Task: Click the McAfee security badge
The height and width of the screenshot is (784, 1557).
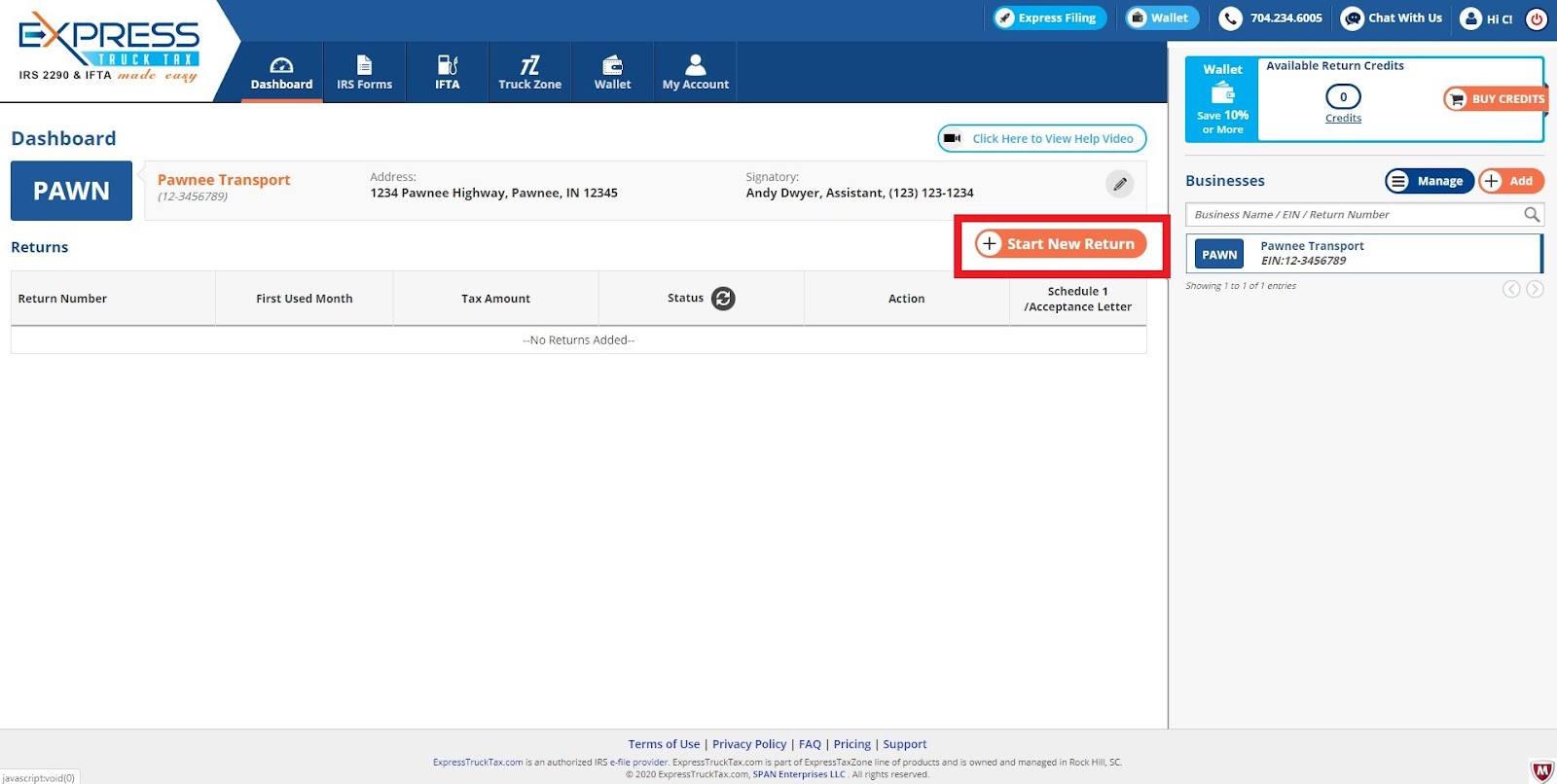Action: pyautogui.click(x=1542, y=771)
